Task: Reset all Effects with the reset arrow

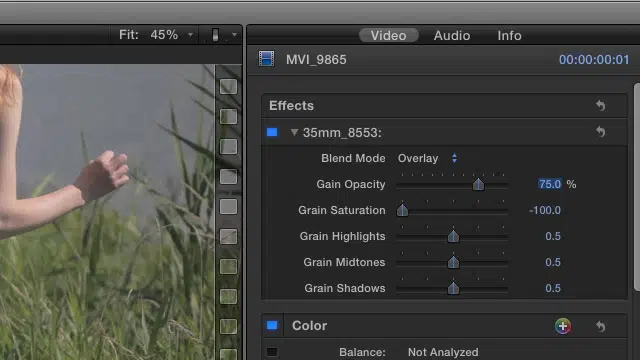Action: (x=600, y=105)
